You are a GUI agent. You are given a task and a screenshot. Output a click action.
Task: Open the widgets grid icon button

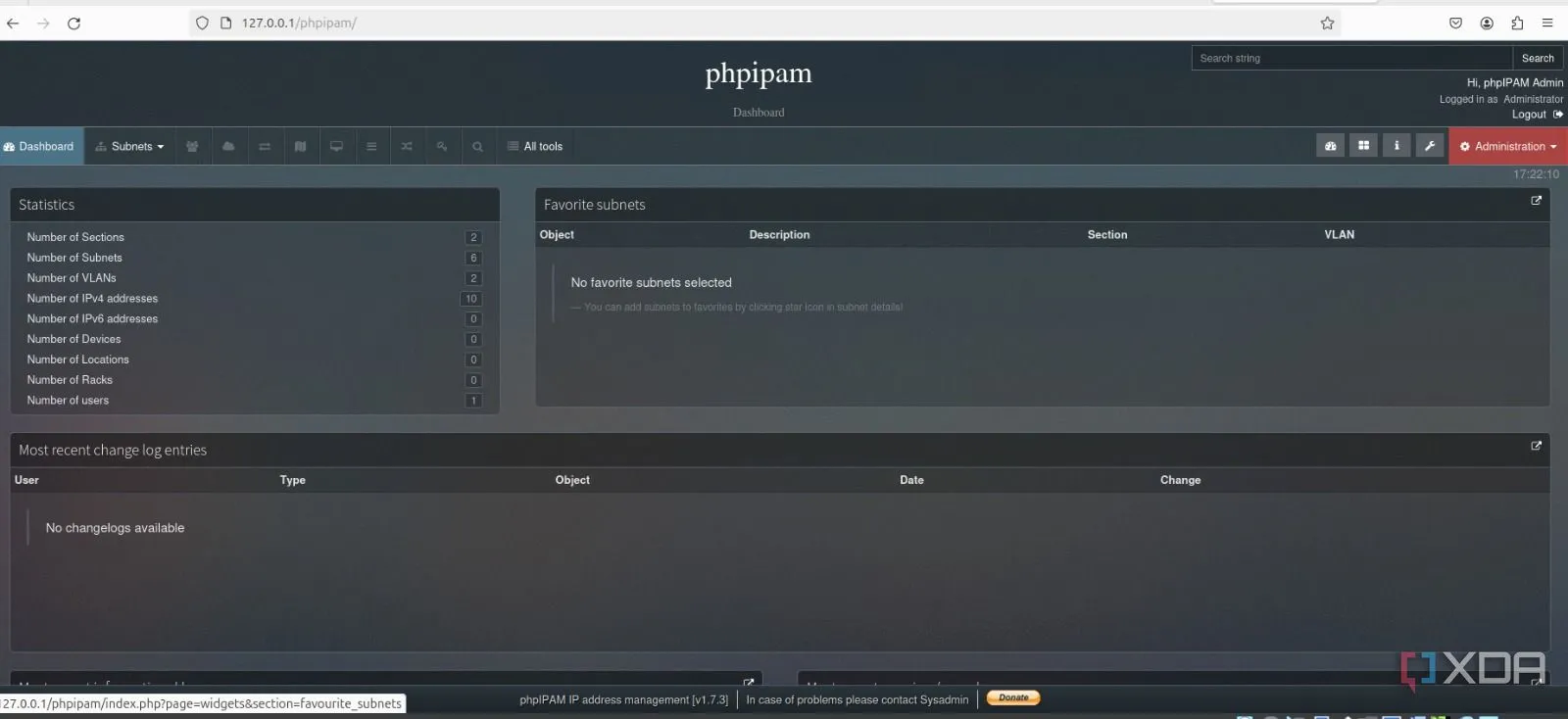[x=1363, y=146]
